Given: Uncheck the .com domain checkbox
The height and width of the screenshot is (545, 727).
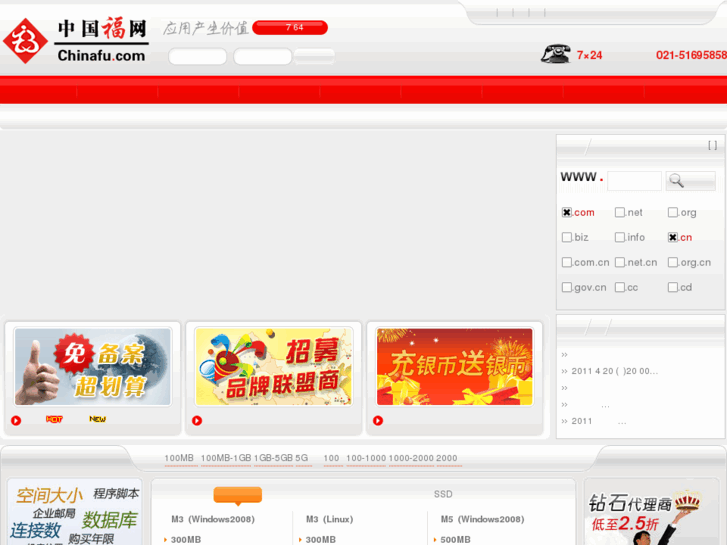Looking at the screenshot, I should point(567,212).
